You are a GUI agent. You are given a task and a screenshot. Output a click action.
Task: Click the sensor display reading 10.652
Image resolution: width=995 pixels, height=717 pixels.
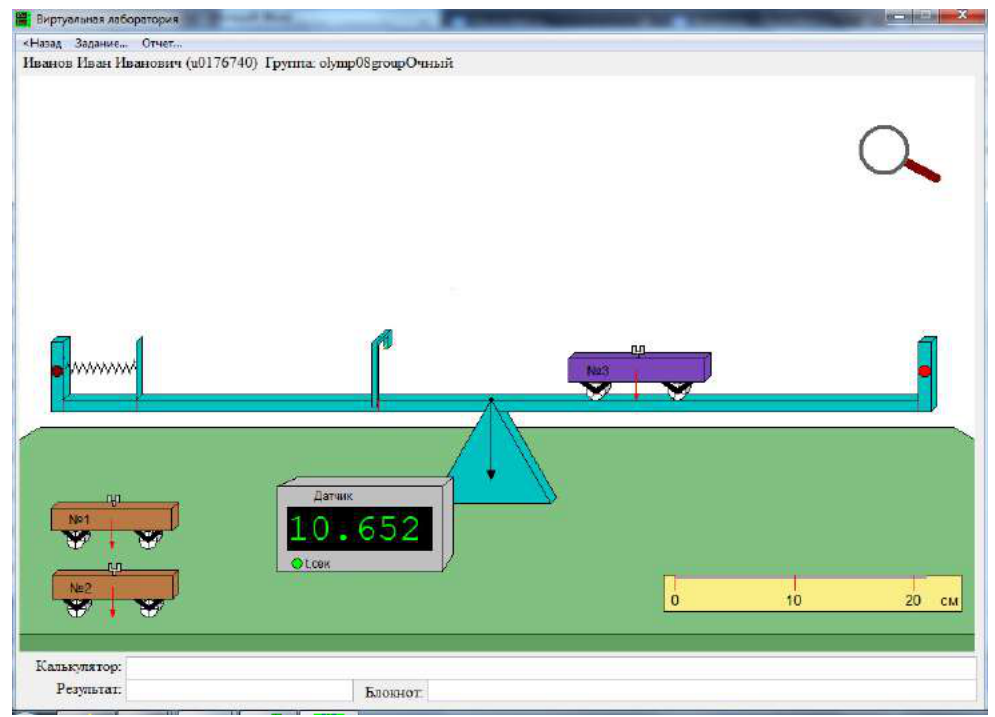(359, 529)
